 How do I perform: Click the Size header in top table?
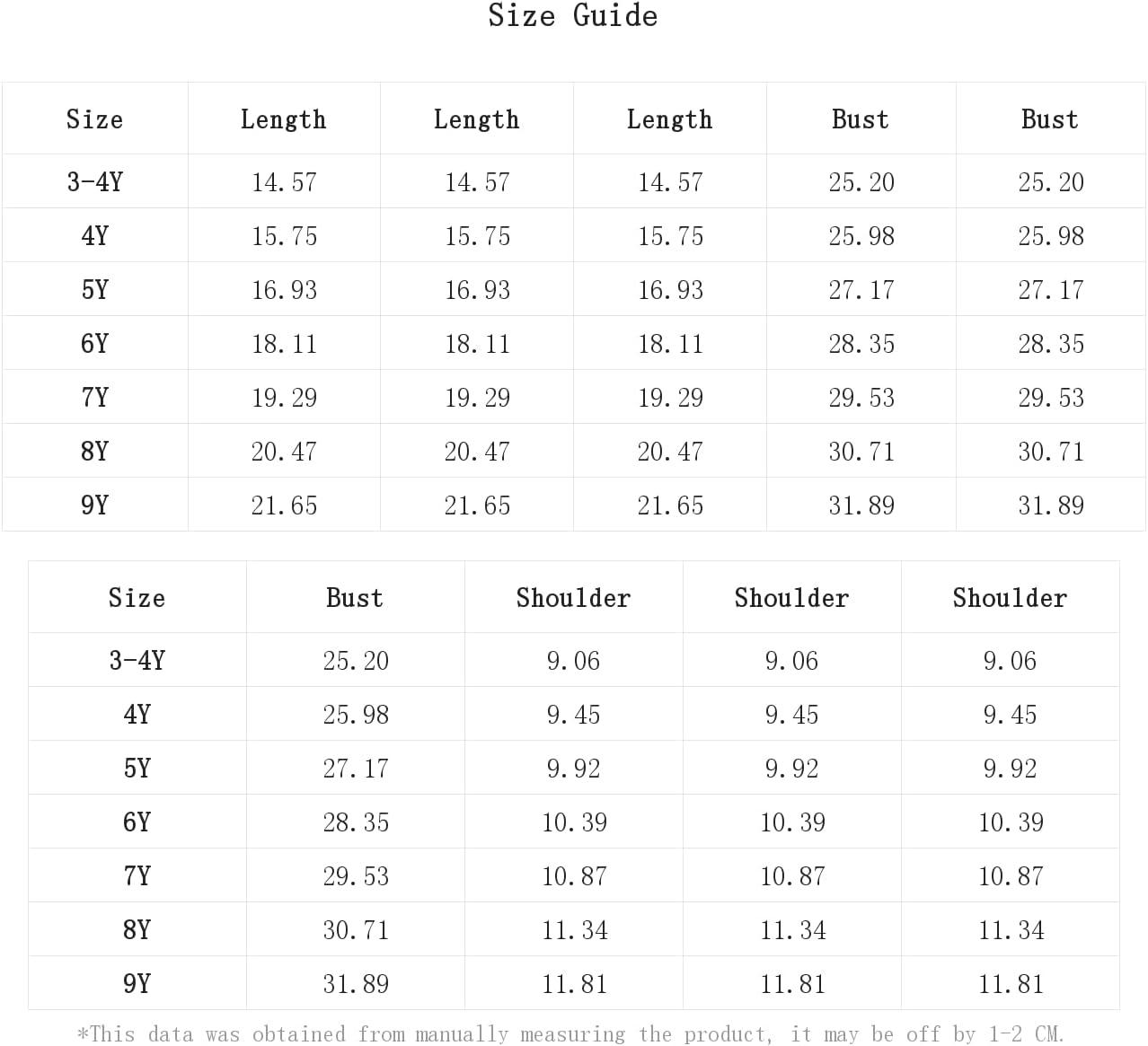click(94, 119)
